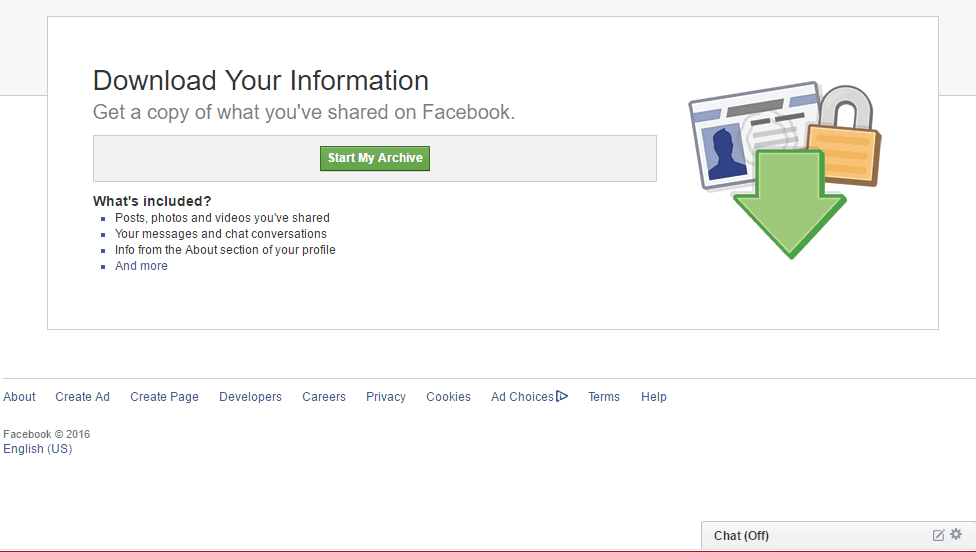
Task: Click the Download Your Information heading
Action: (x=261, y=81)
